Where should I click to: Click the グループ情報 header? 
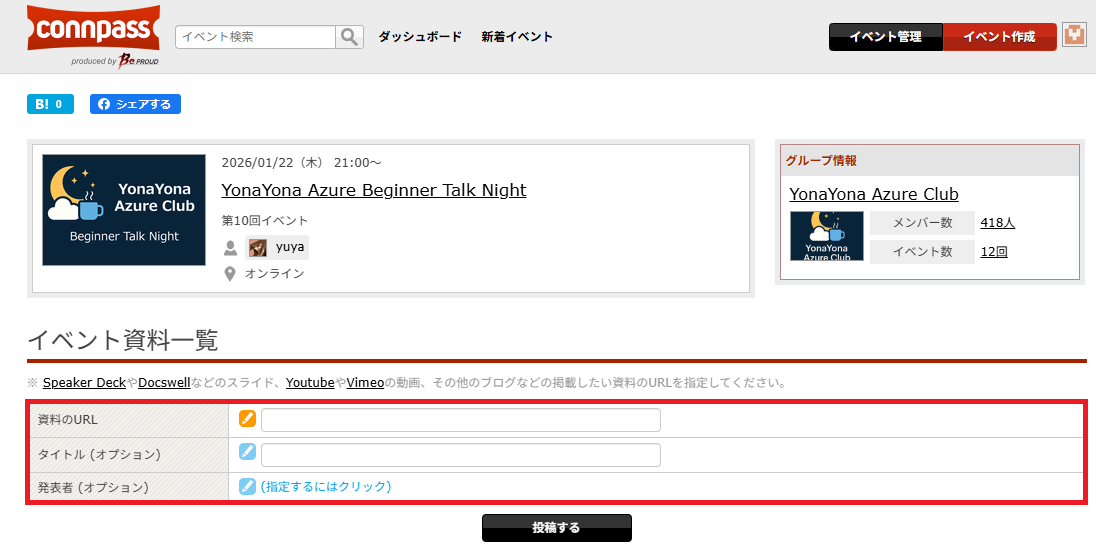821,161
